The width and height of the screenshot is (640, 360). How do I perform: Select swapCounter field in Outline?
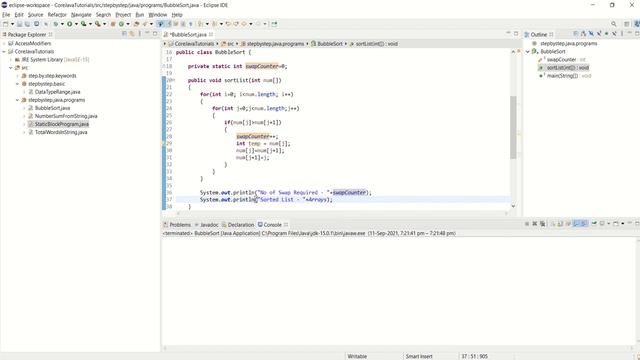[561, 60]
